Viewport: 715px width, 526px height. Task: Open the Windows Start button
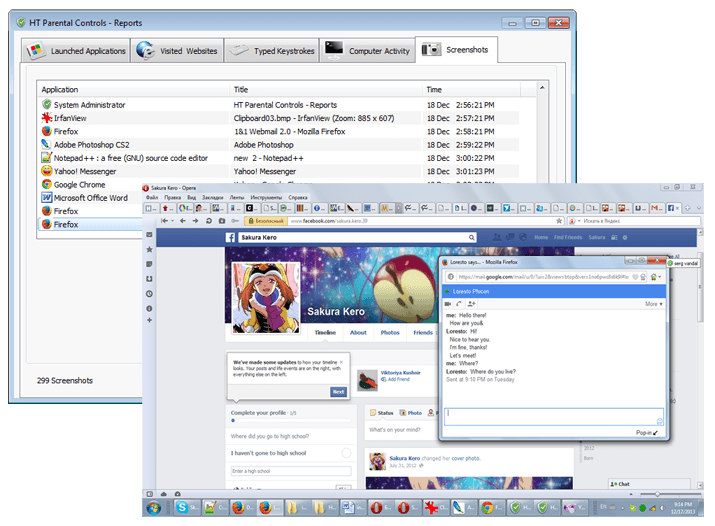pyautogui.click(x=154, y=507)
